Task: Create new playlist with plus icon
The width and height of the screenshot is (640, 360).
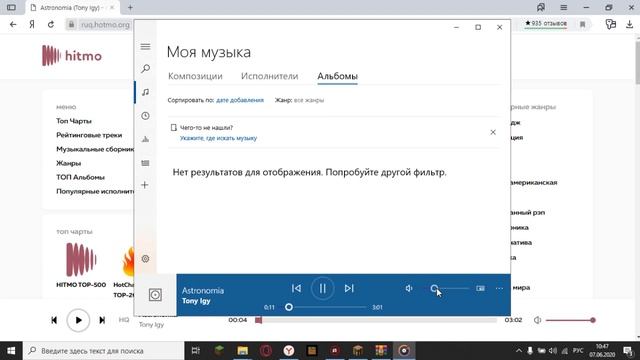Action: click(x=145, y=185)
